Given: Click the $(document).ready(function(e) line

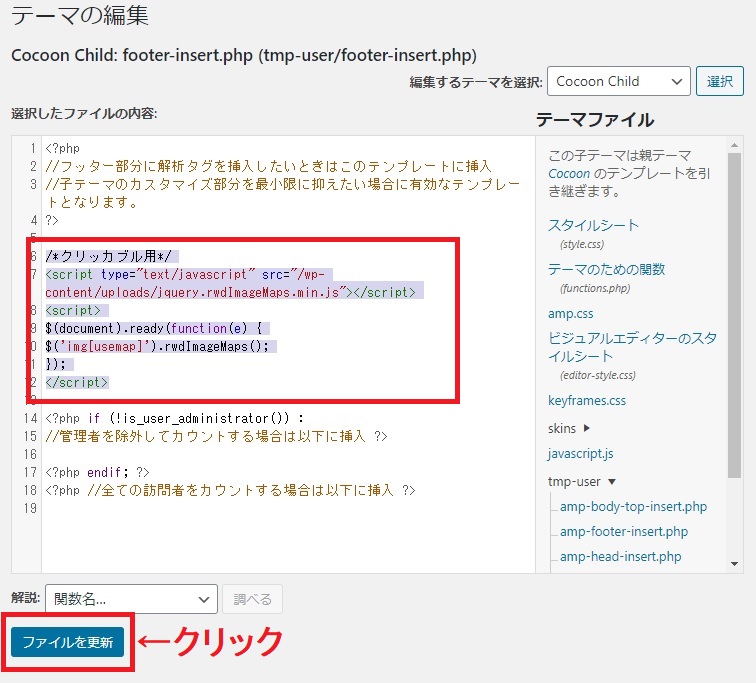Looking at the screenshot, I should coord(153,328).
